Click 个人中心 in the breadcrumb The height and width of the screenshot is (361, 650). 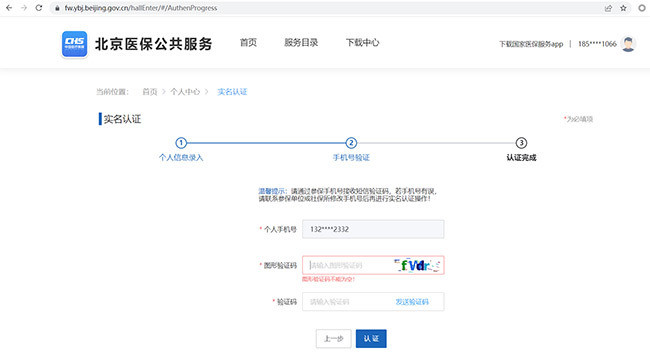(x=185, y=92)
